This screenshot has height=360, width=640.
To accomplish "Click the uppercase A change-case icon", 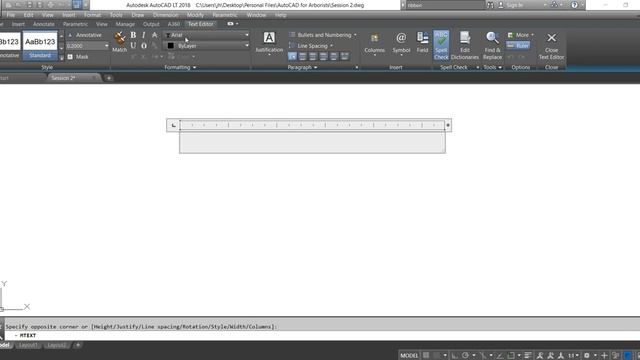I will [x=155, y=35].
